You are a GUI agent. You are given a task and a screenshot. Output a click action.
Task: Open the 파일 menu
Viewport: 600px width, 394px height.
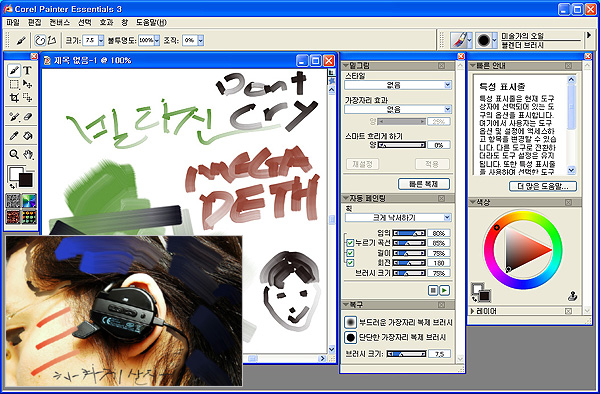[x=13, y=22]
